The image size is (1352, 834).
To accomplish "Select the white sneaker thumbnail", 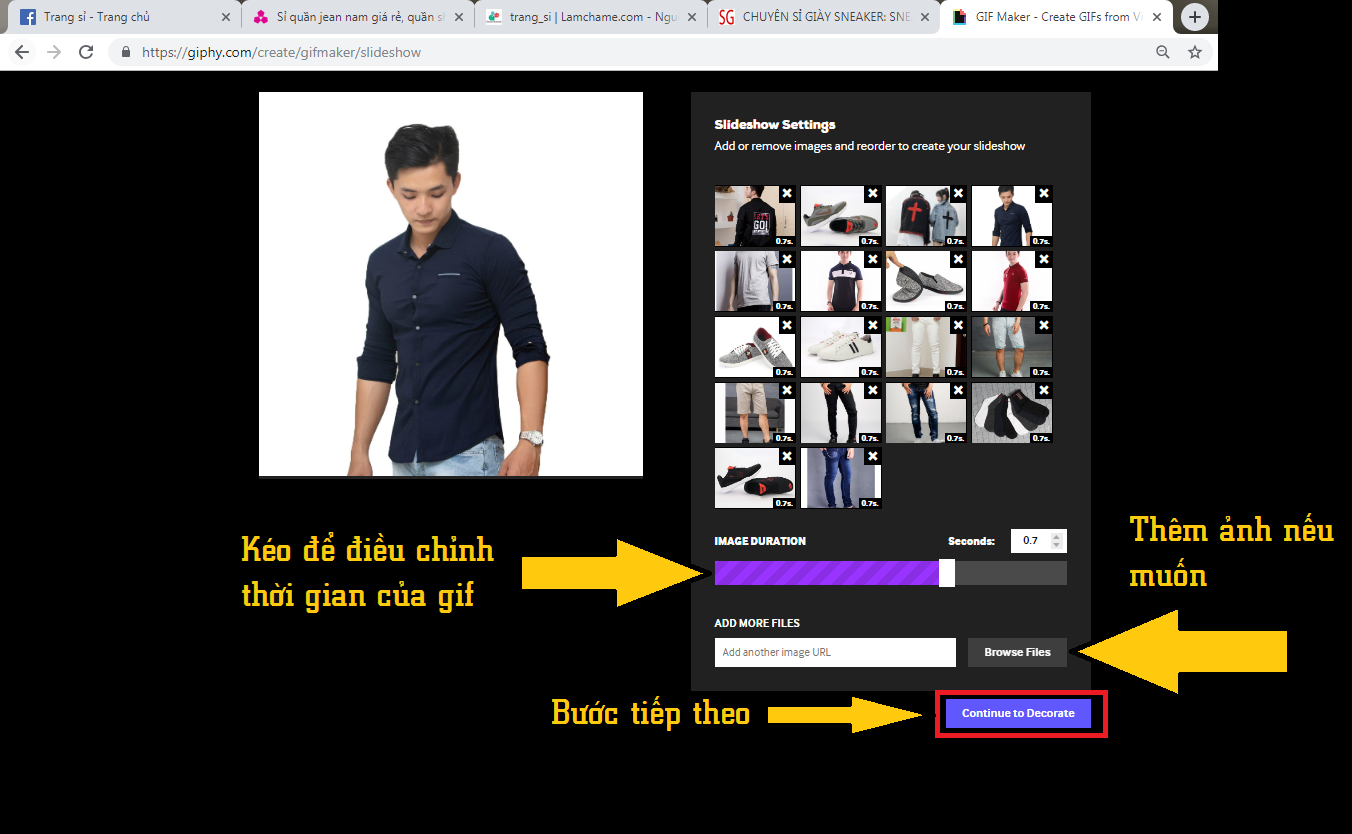I will coord(840,347).
